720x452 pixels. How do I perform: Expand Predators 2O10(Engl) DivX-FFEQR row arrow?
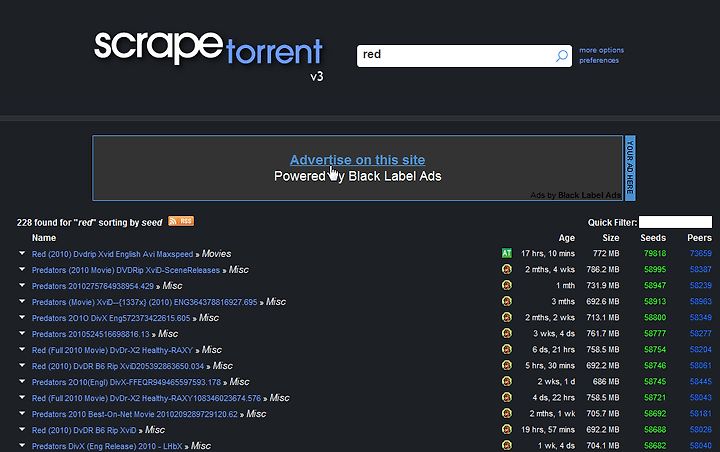[22, 381]
